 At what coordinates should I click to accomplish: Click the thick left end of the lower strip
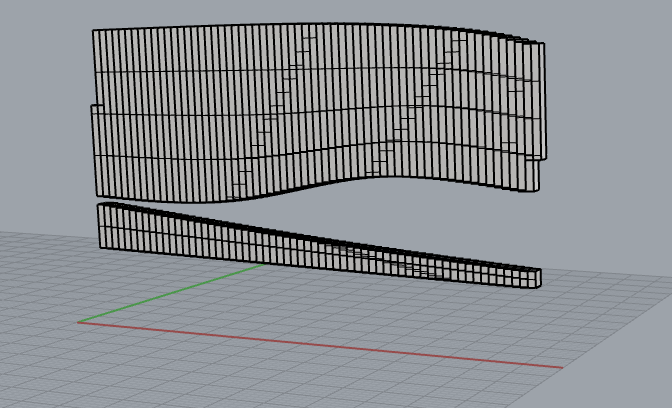[103, 225]
